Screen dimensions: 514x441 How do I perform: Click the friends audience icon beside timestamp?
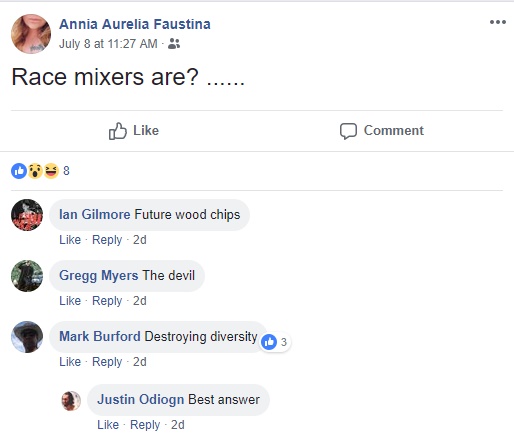click(x=174, y=44)
